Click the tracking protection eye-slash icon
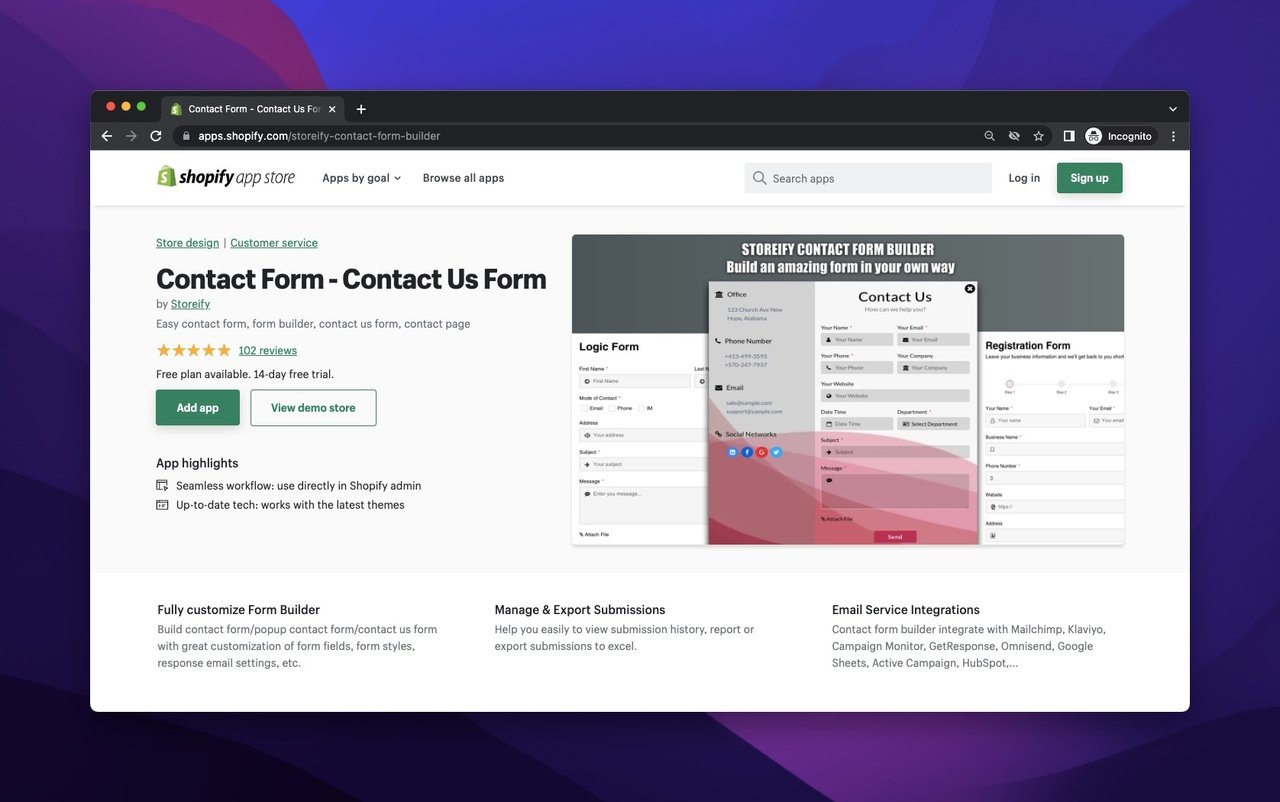Image resolution: width=1280 pixels, height=802 pixels. click(x=1014, y=136)
